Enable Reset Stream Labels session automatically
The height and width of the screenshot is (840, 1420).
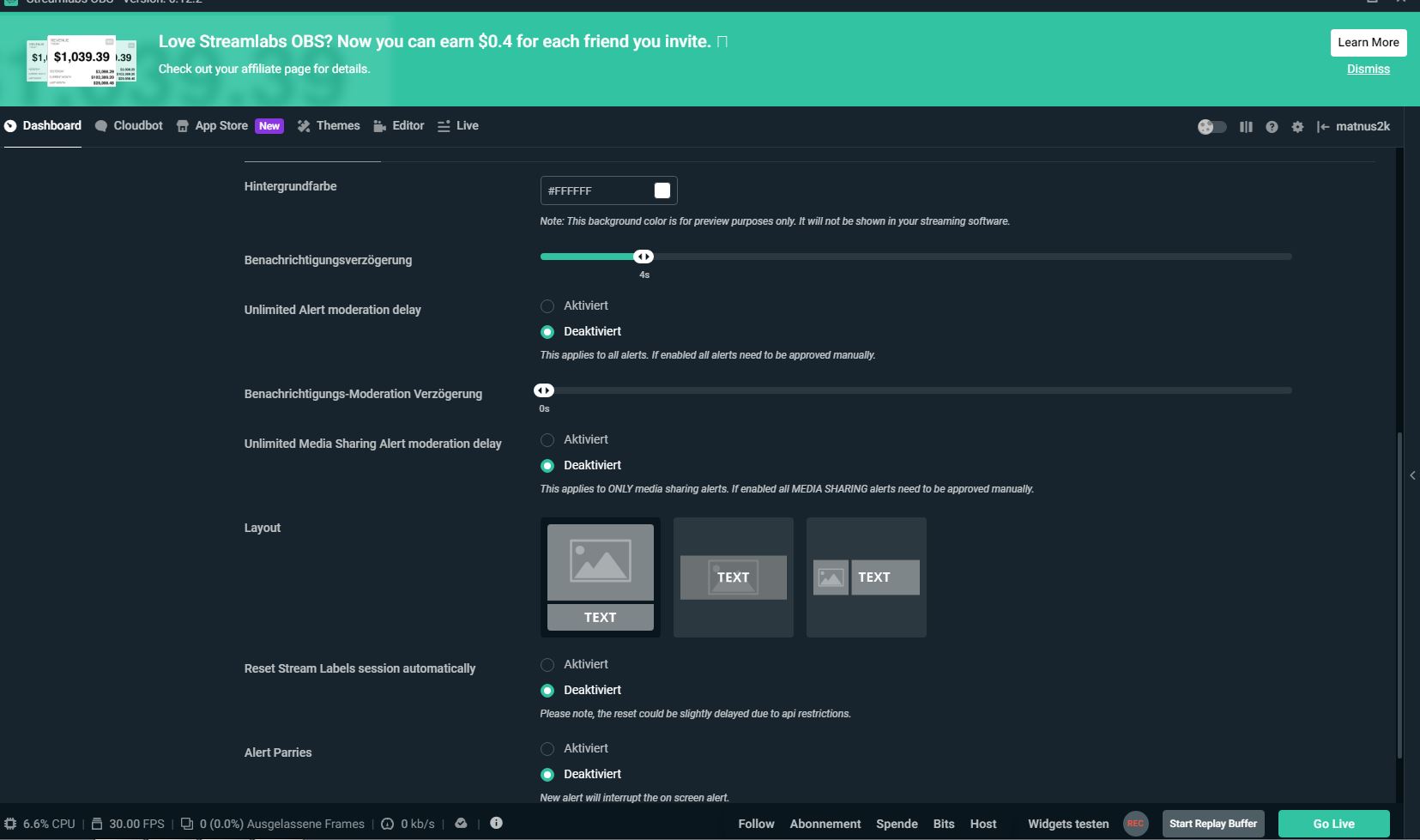point(547,665)
